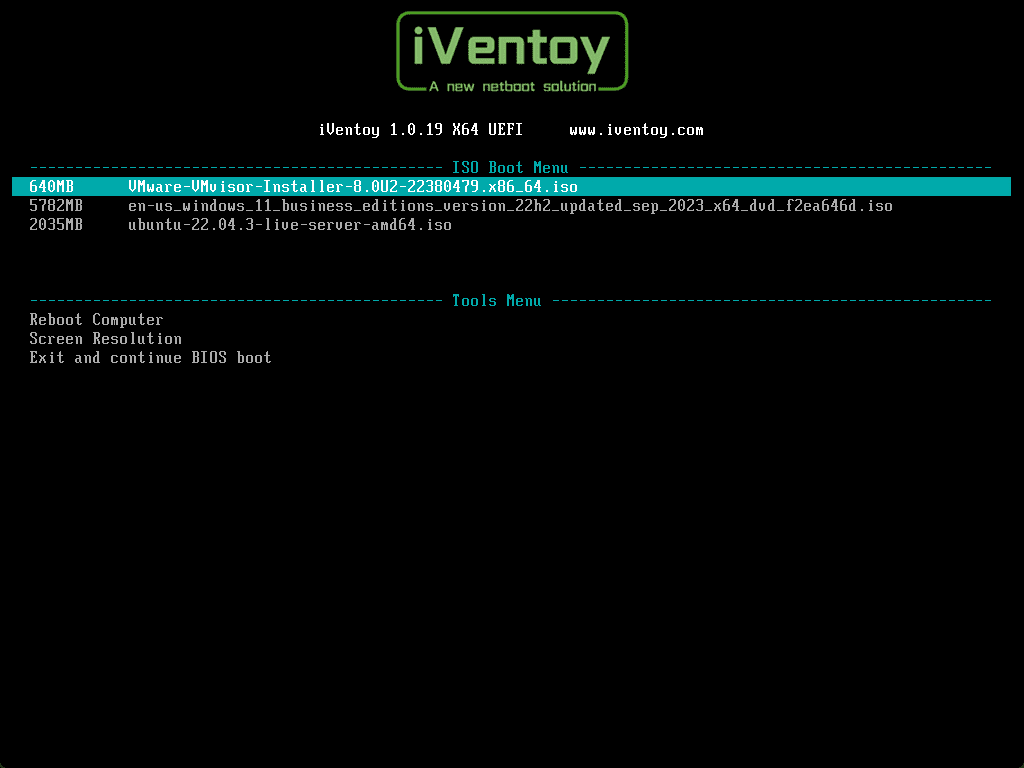Click the 5782MB size value

[x=56, y=206]
